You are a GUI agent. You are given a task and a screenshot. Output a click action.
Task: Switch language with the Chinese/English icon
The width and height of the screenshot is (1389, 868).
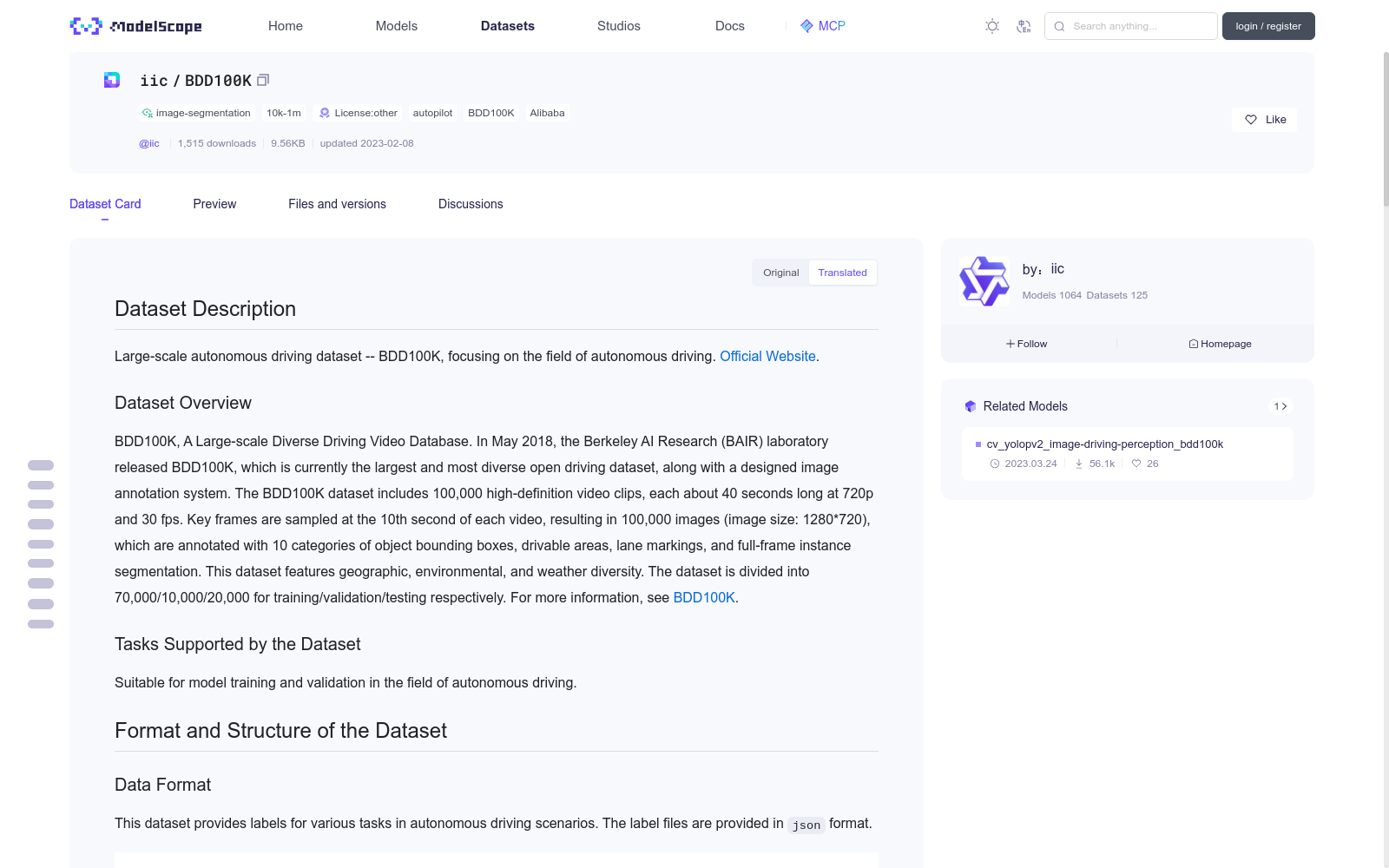coord(1024,26)
